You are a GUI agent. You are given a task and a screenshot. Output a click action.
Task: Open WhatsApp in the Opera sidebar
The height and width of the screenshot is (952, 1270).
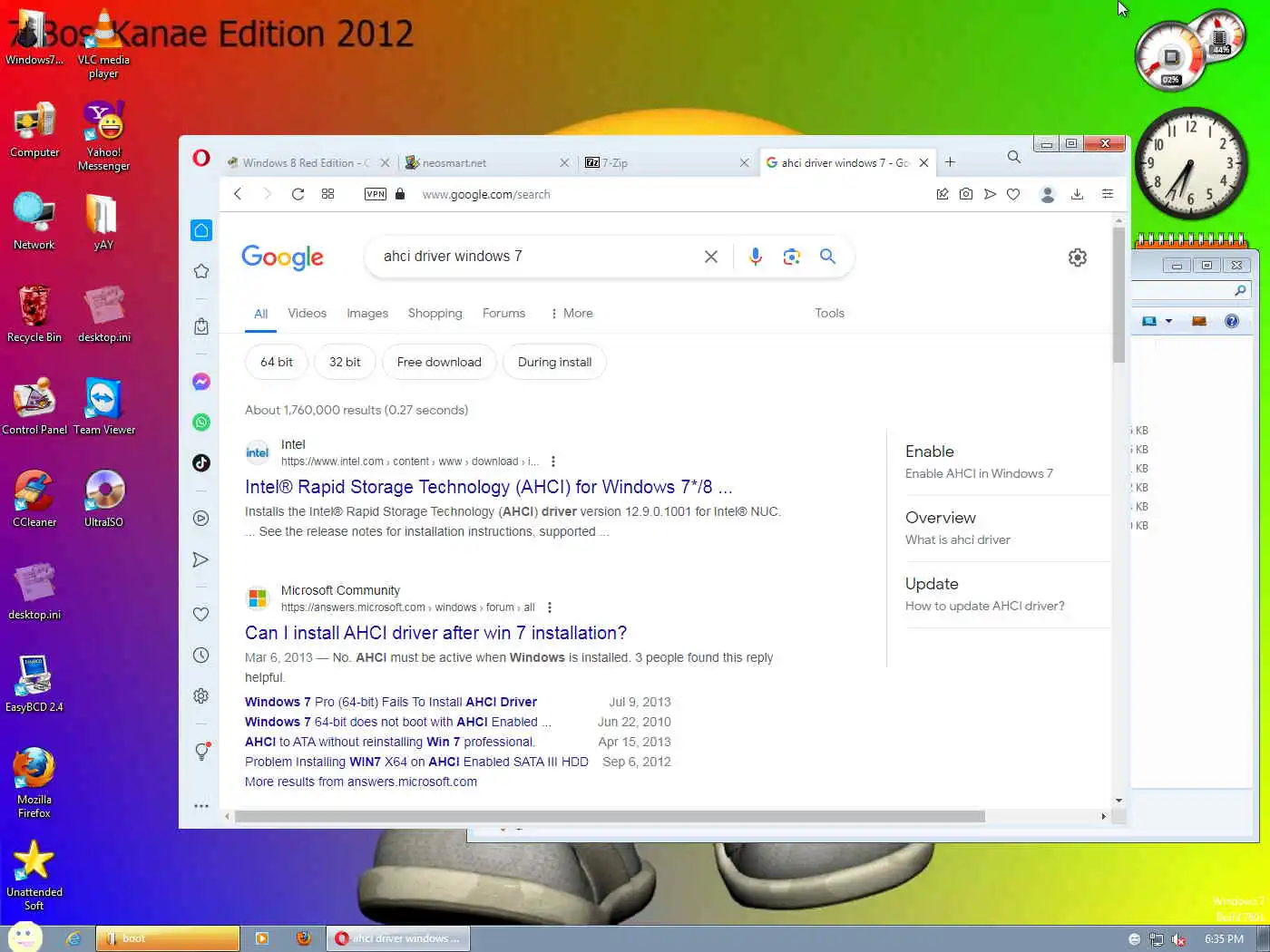click(201, 422)
